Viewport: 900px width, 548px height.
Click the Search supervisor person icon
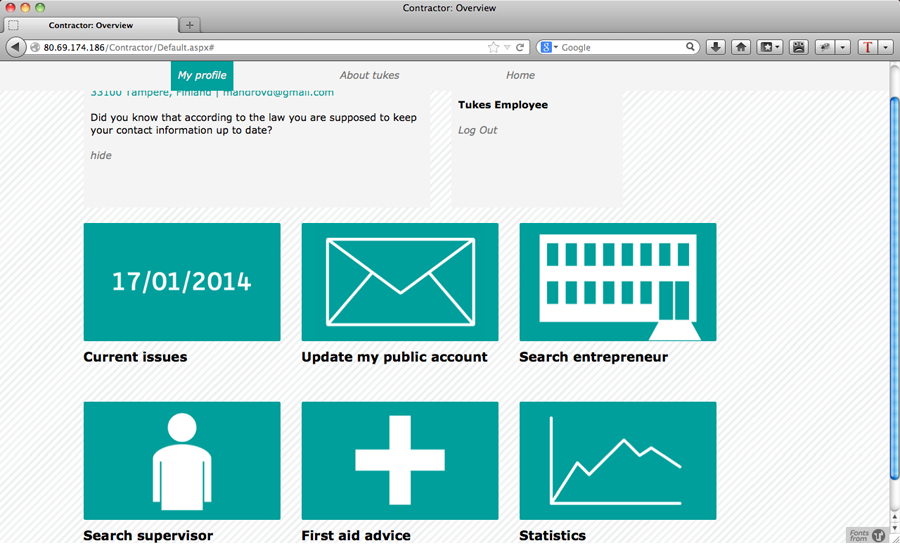[x=182, y=461]
